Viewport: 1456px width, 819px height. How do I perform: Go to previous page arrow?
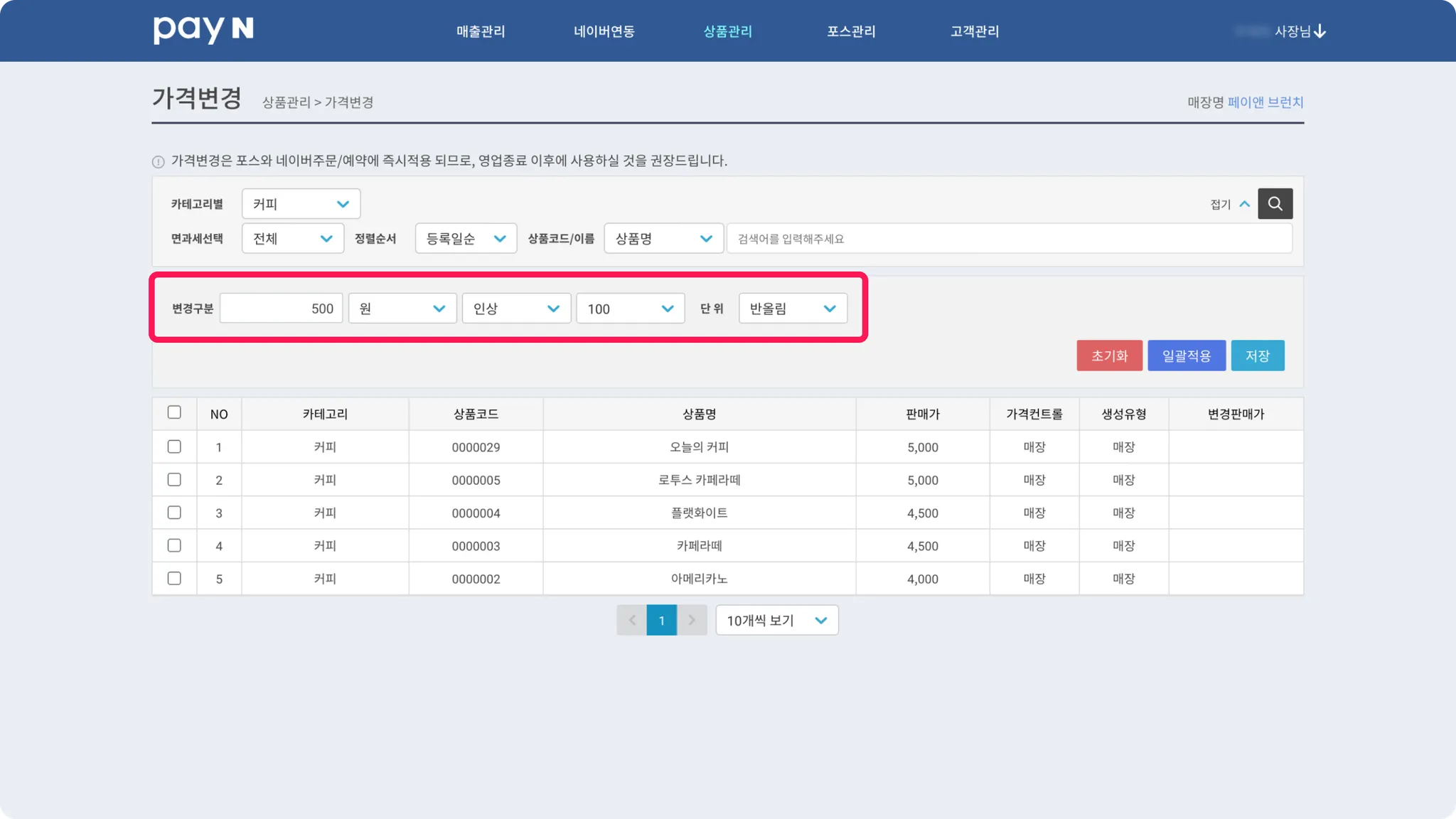pos(631,620)
